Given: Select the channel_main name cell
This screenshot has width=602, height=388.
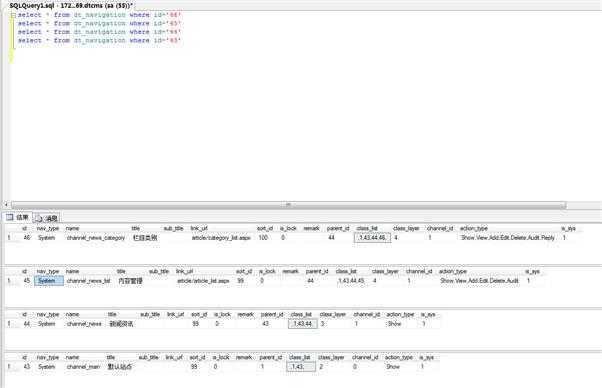Looking at the screenshot, I should [x=83, y=367].
